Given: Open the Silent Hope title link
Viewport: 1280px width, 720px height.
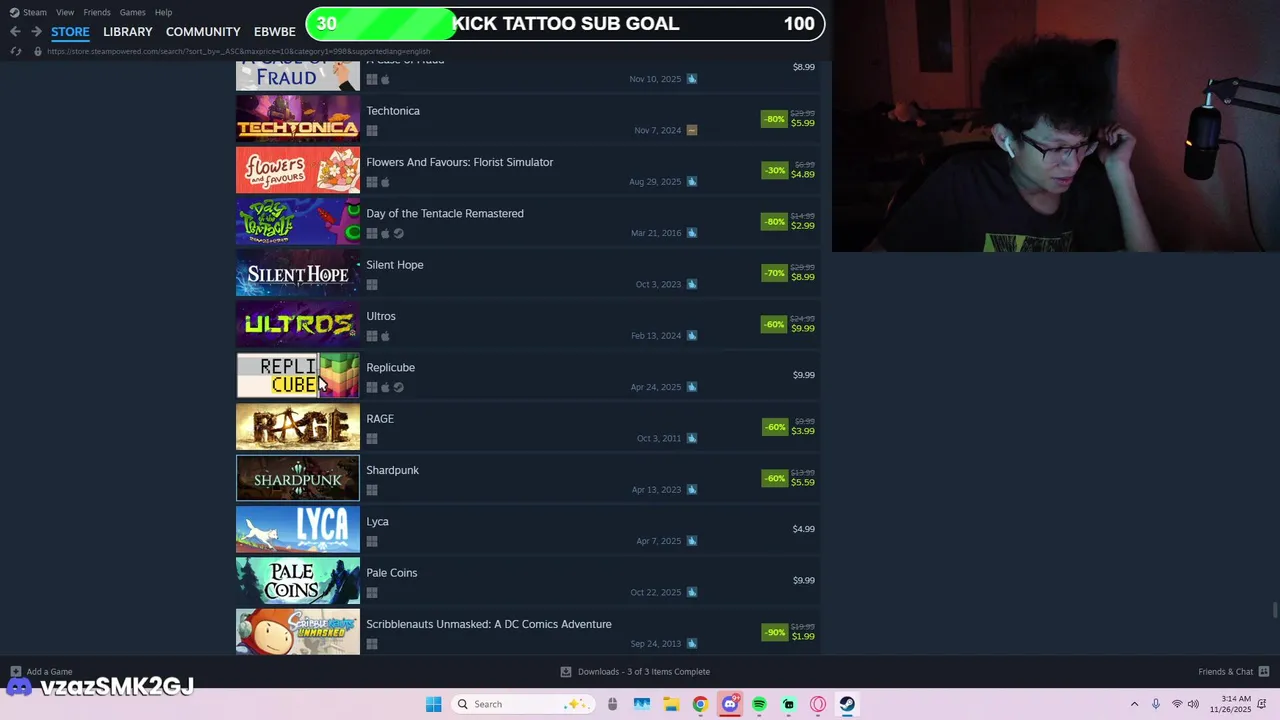Looking at the screenshot, I should (395, 265).
